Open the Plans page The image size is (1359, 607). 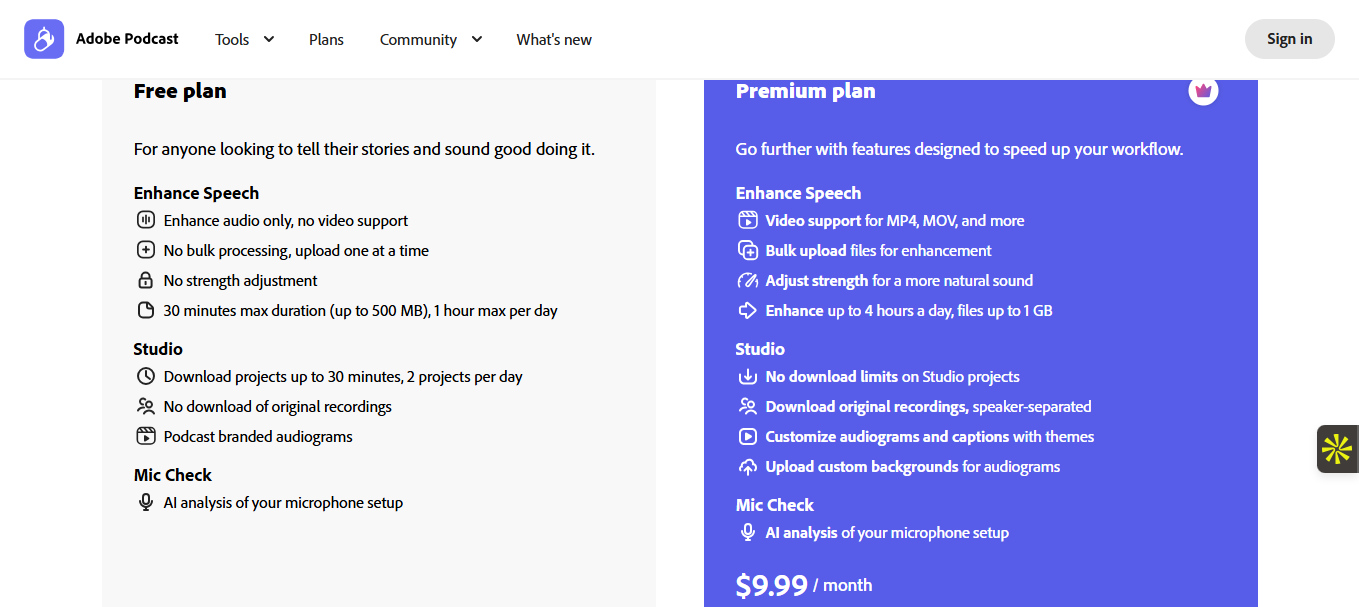[x=326, y=40]
